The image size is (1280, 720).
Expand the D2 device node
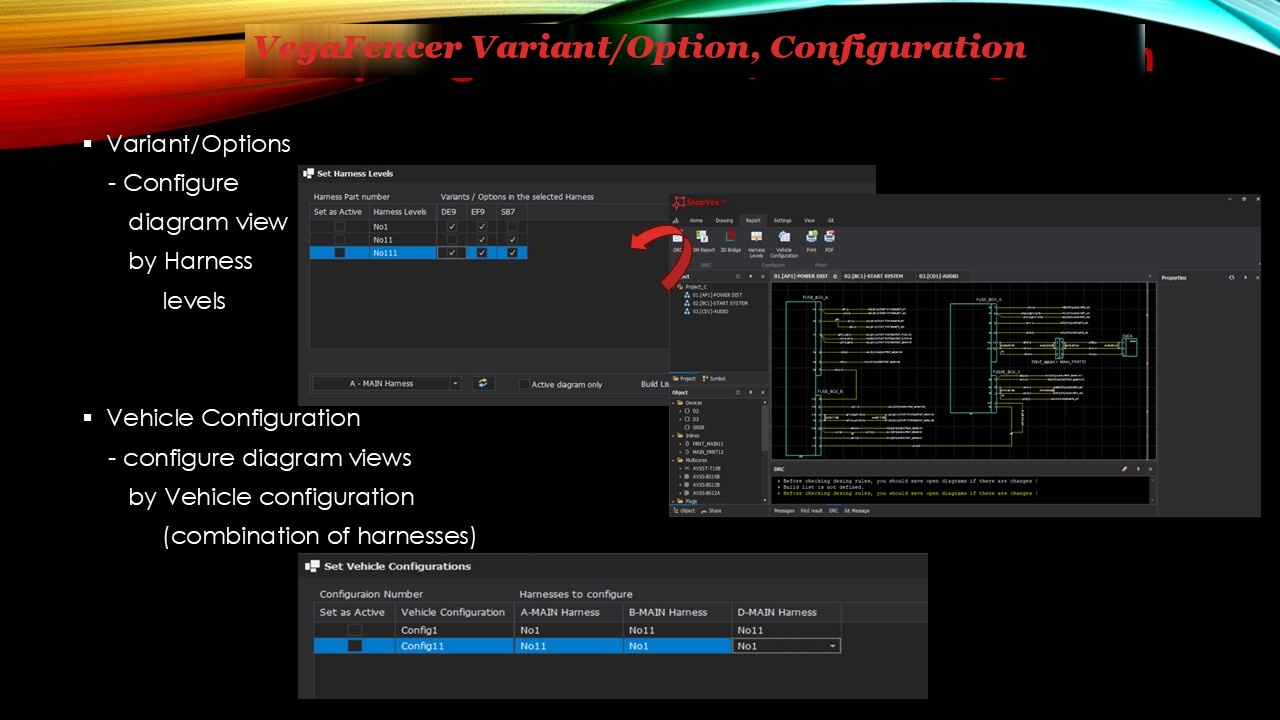(x=680, y=411)
